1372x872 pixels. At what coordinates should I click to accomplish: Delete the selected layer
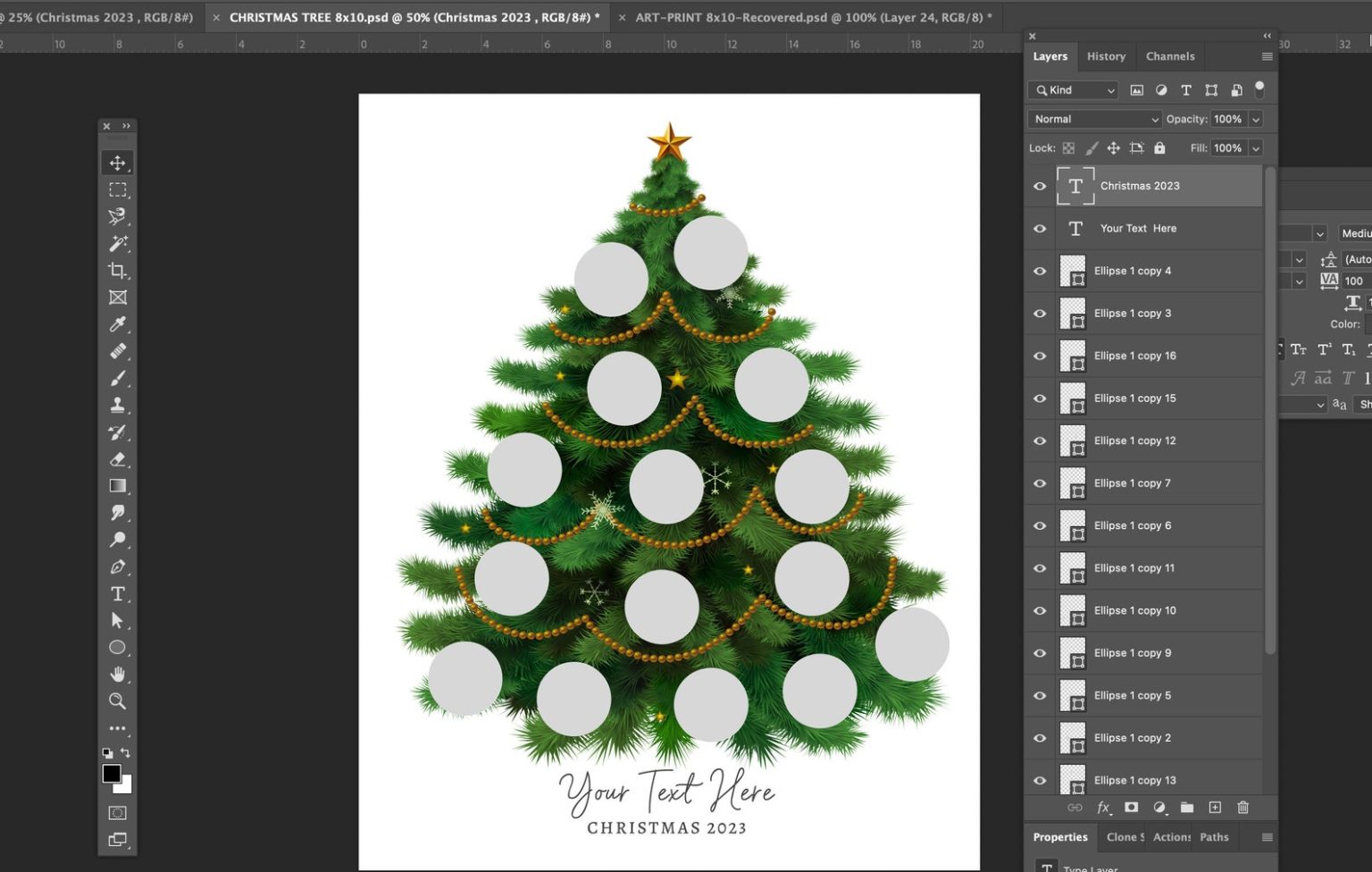[1242, 807]
